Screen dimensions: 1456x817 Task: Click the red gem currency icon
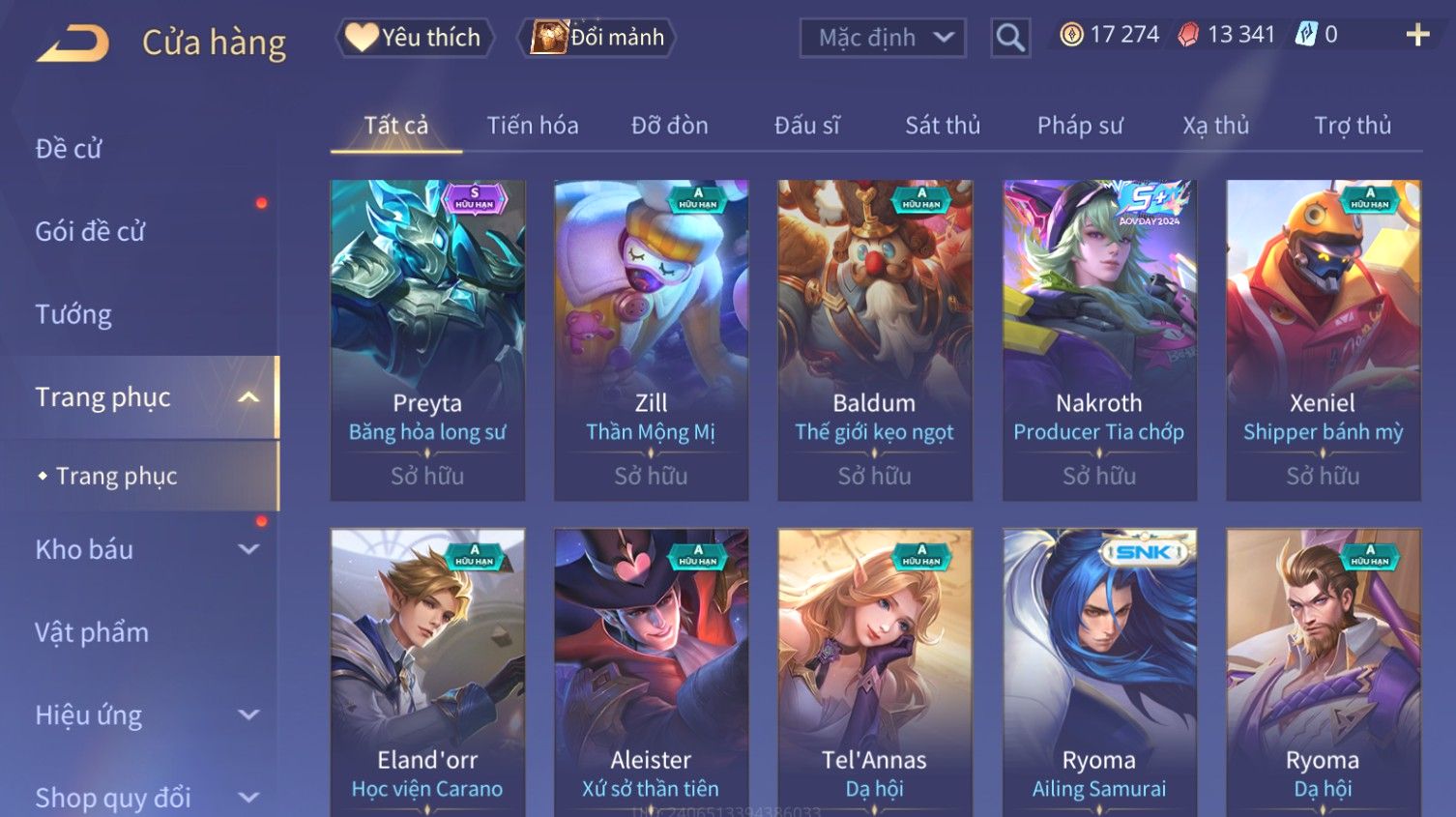[x=1188, y=35]
